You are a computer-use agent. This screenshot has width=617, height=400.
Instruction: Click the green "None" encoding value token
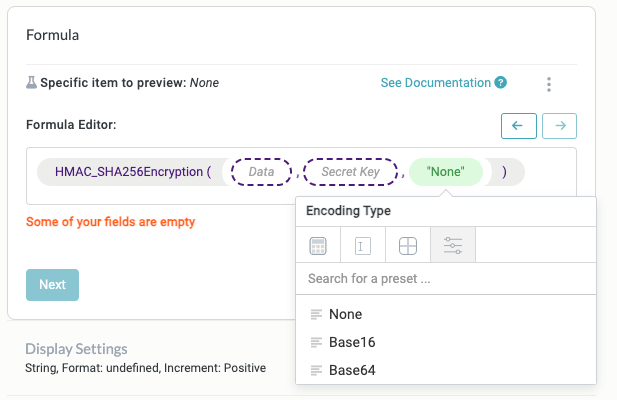(445, 172)
